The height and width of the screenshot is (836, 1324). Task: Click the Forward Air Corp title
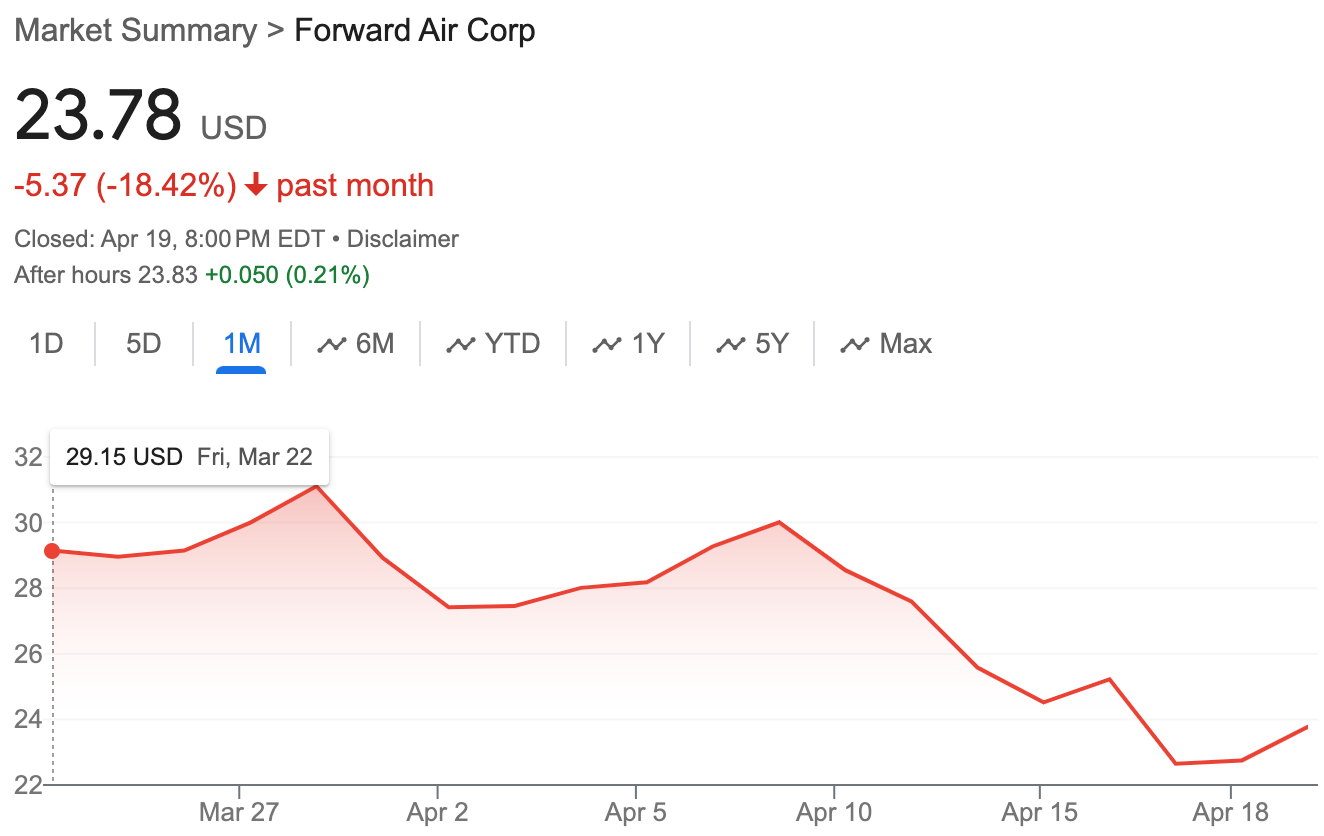click(x=414, y=30)
